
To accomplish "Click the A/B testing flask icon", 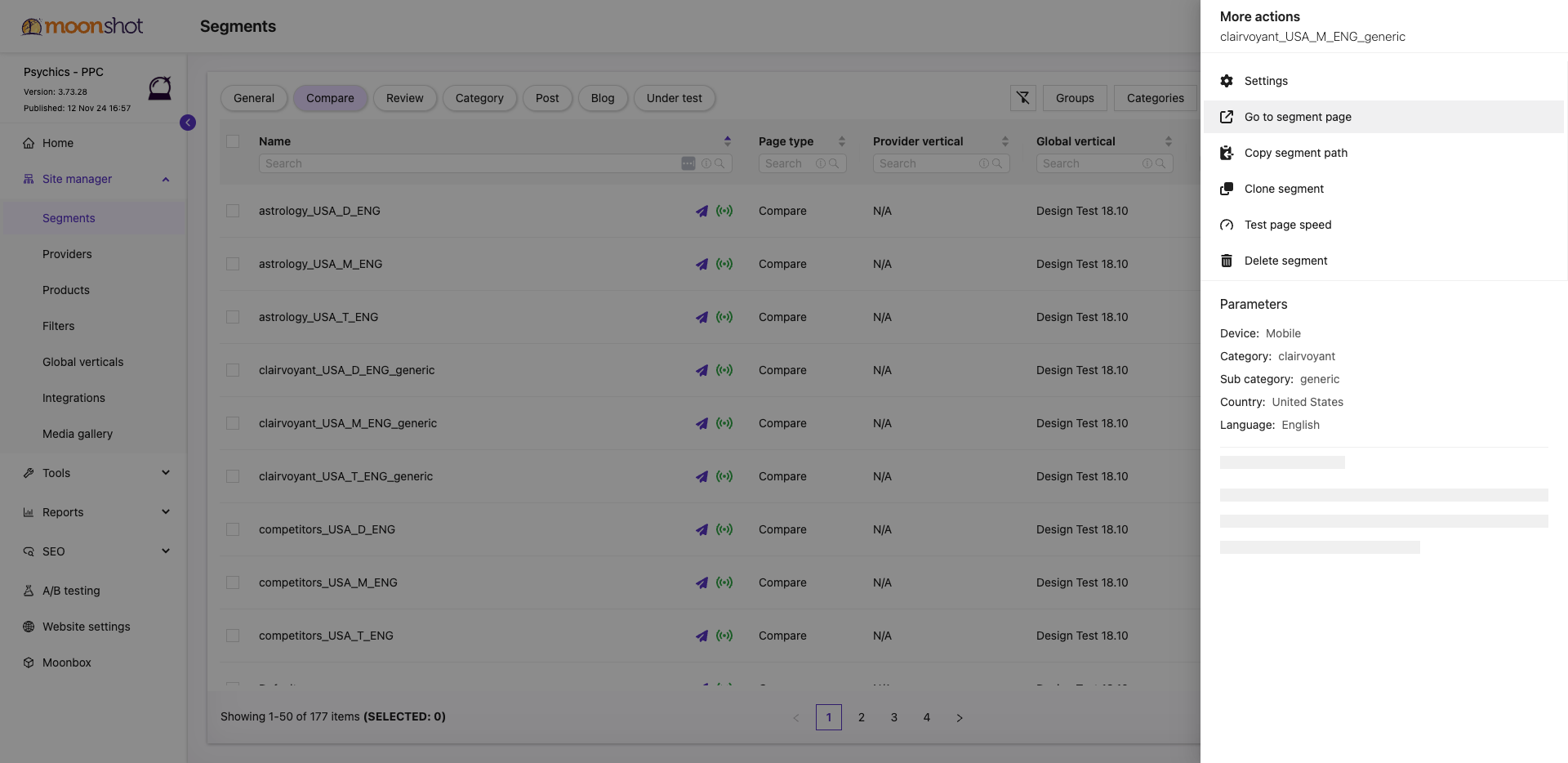I will 29,591.
